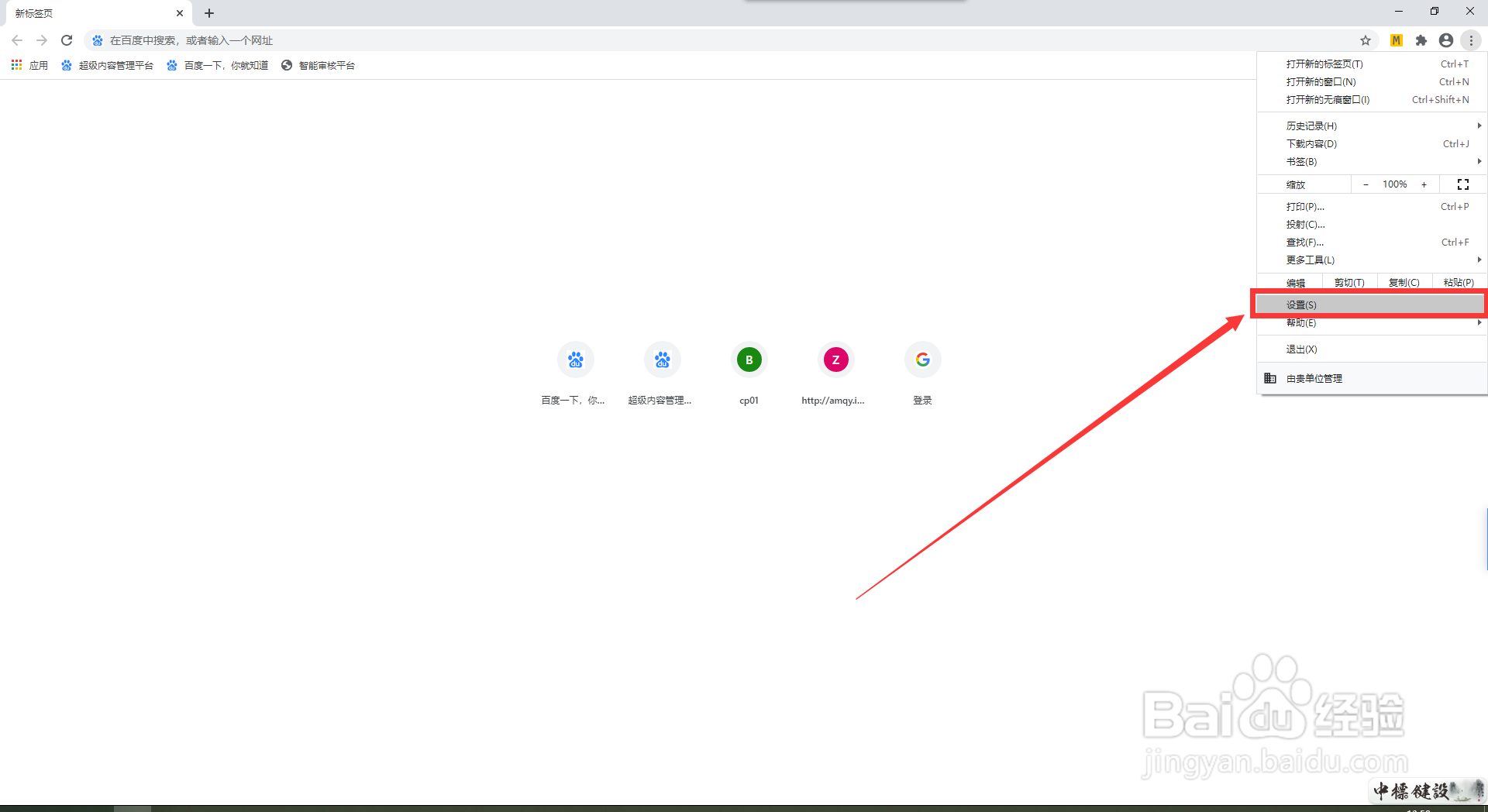Decrease zoom with the minus button
This screenshot has height=812, width=1488.
point(1366,184)
